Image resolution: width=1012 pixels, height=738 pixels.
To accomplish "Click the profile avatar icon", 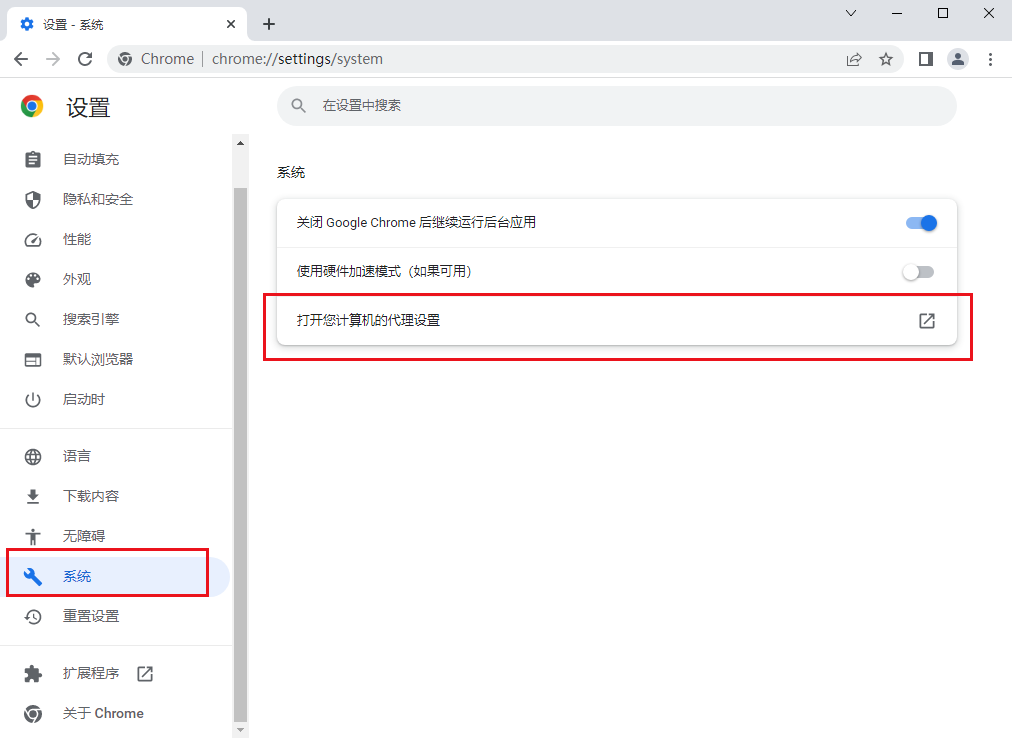I will (958, 59).
